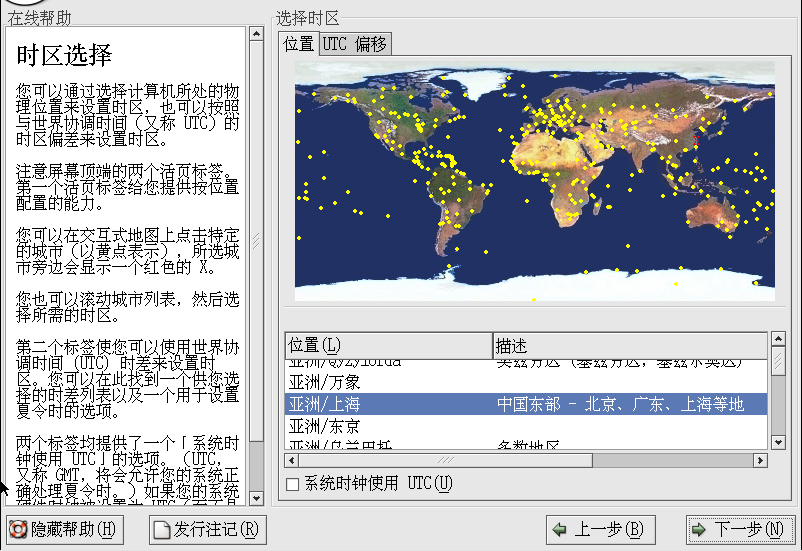This screenshot has width=802, height=551.
Task: Click the help panel vertical scrollbar thumb
Action: coord(257,240)
